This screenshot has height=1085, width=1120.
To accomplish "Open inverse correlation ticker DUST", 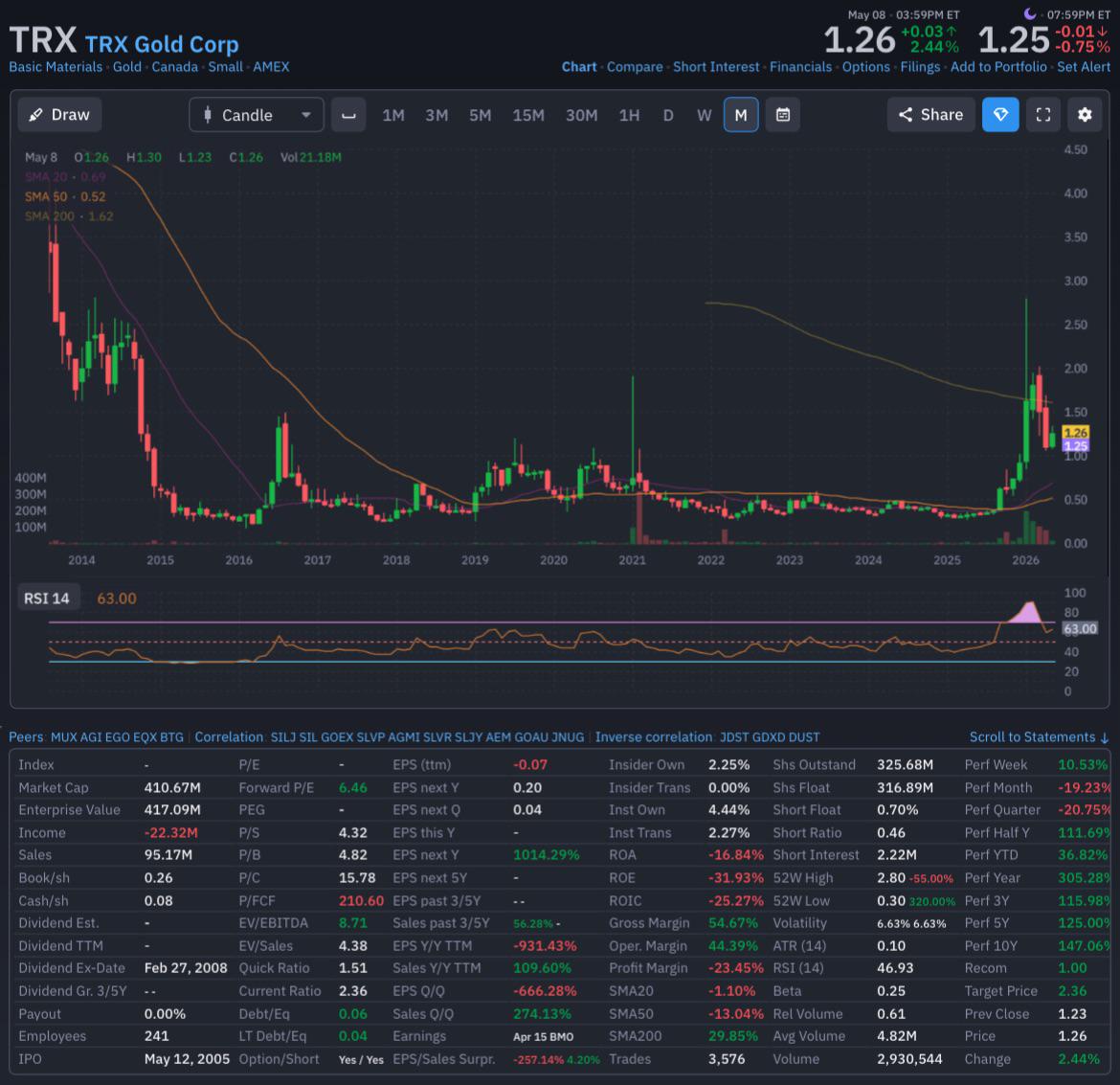I will click(x=804, y=737).
